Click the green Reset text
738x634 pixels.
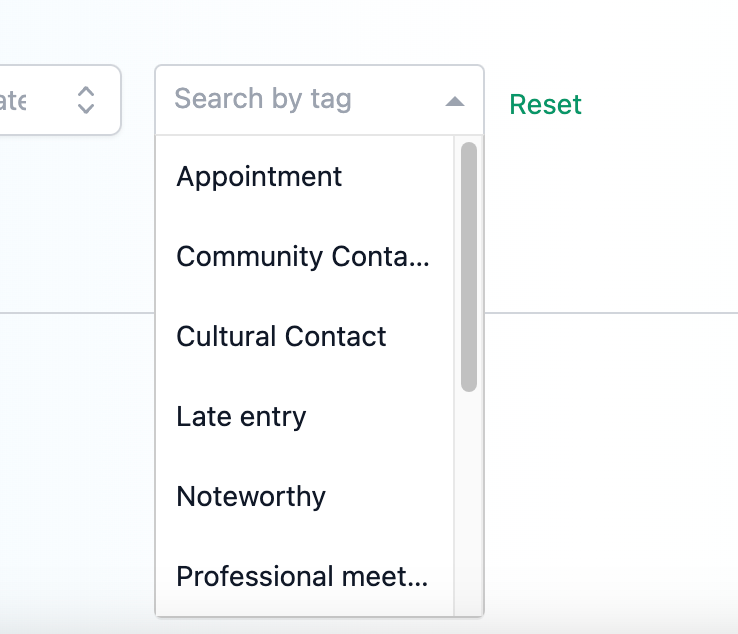[545, 105]
